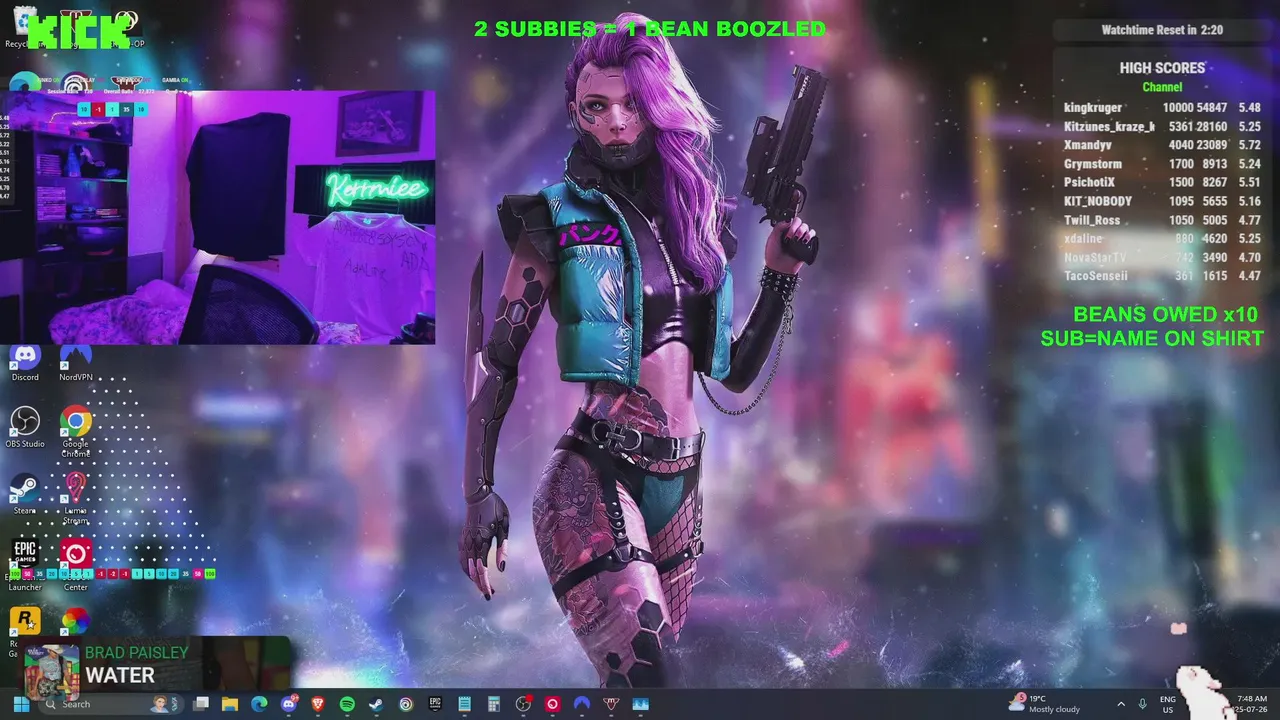This screenshot has width=1280, height=720.
Task: Select the OBS Studio desktop icon
Action: 25,427
